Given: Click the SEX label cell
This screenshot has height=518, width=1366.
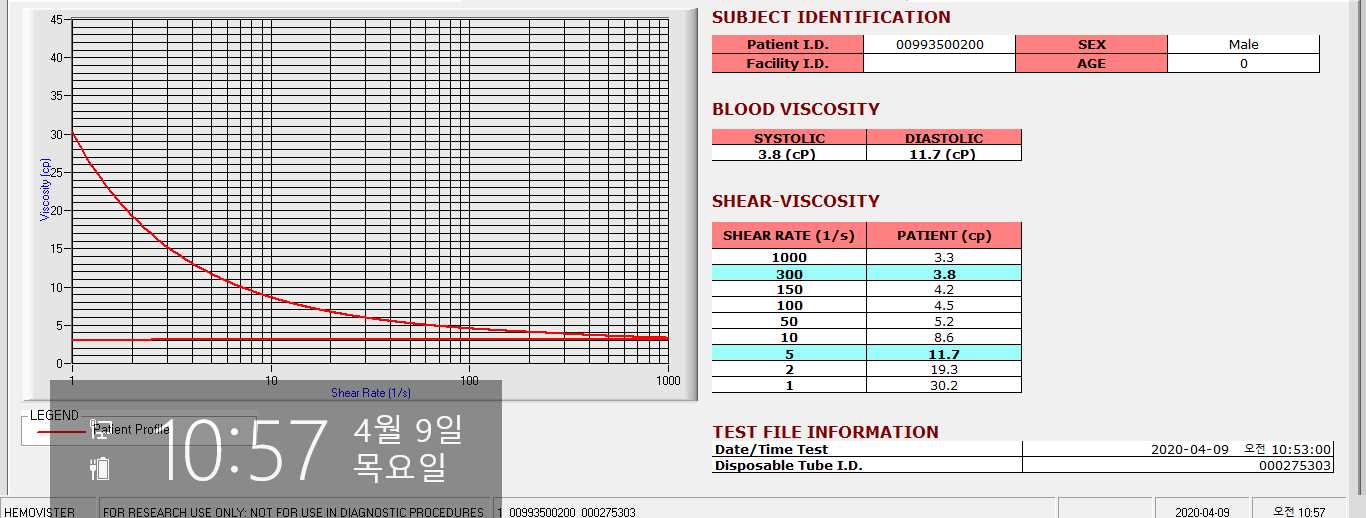Looking at the screenshot, I should (1091, 44).
